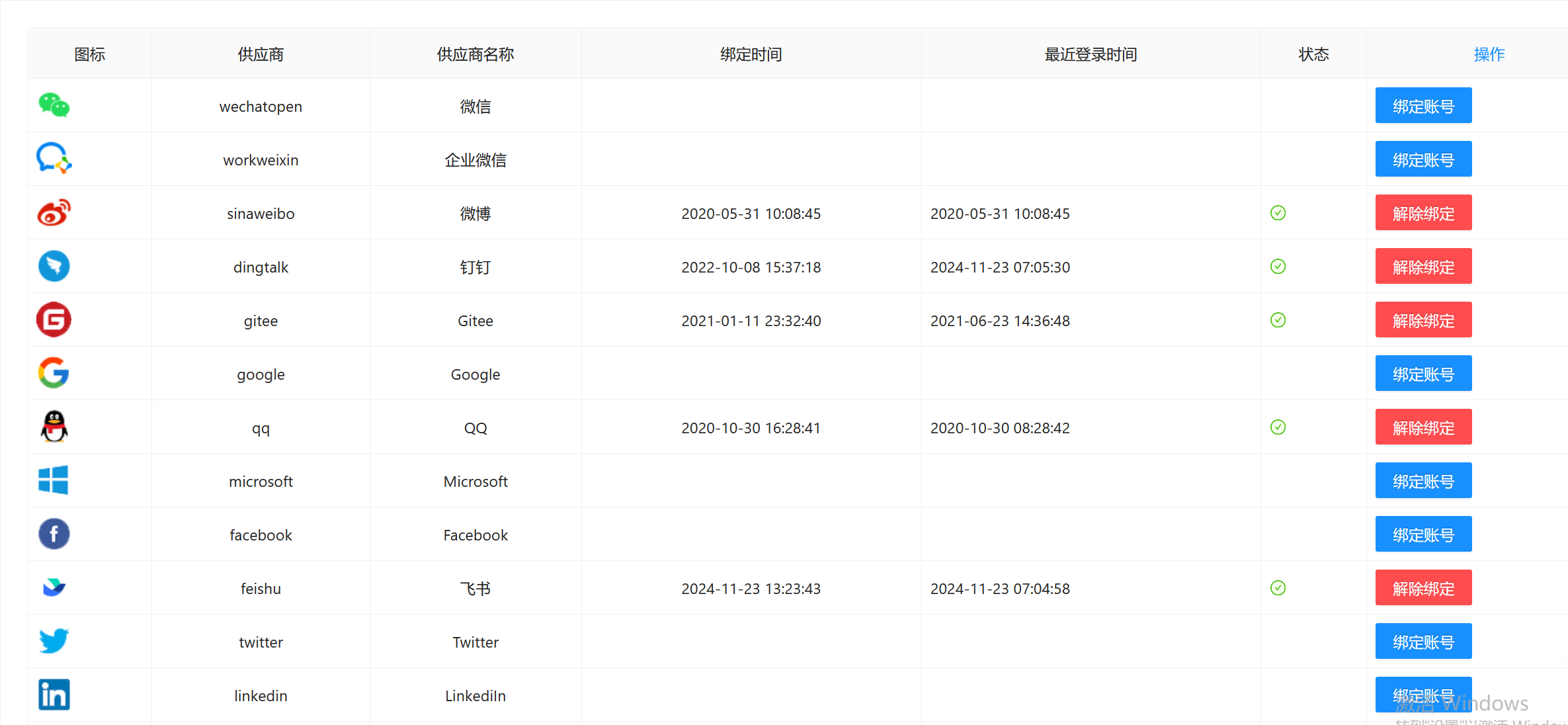This screenshot has height=725, width=1568.
Task: Click the Gitee red G icon
Action: pos(54,320)
